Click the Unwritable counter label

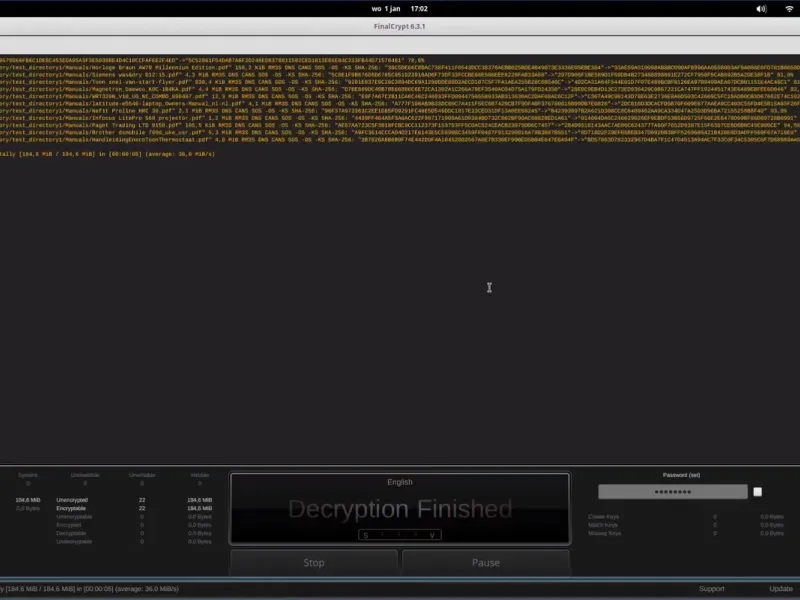coord(142,475)
